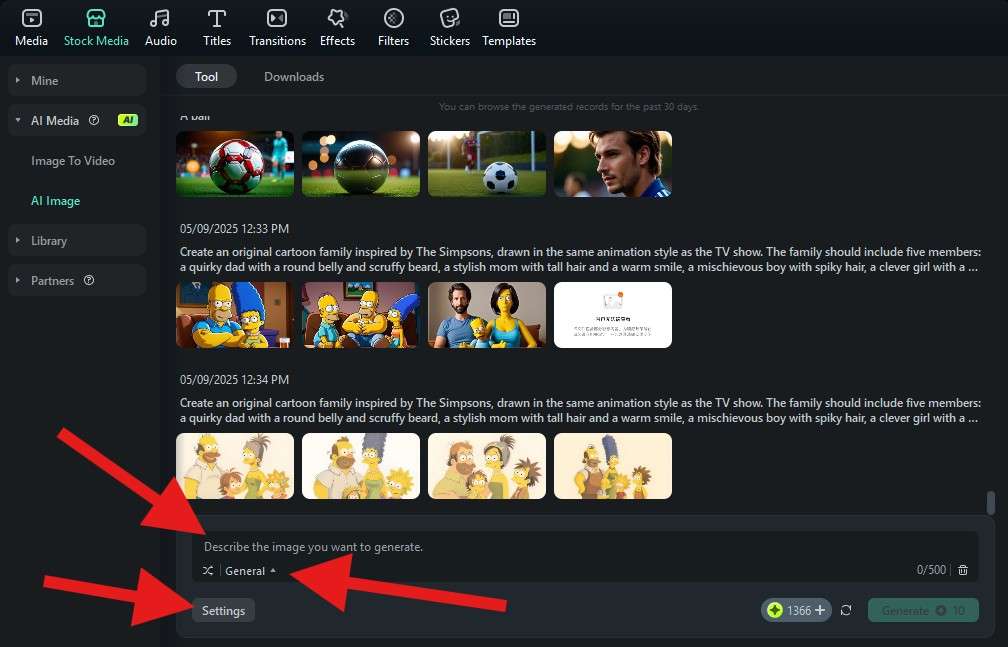Click the 05/09/2025 12:33 PM timestamp
Screen dimensions: 1008x647
pos(234,229)
